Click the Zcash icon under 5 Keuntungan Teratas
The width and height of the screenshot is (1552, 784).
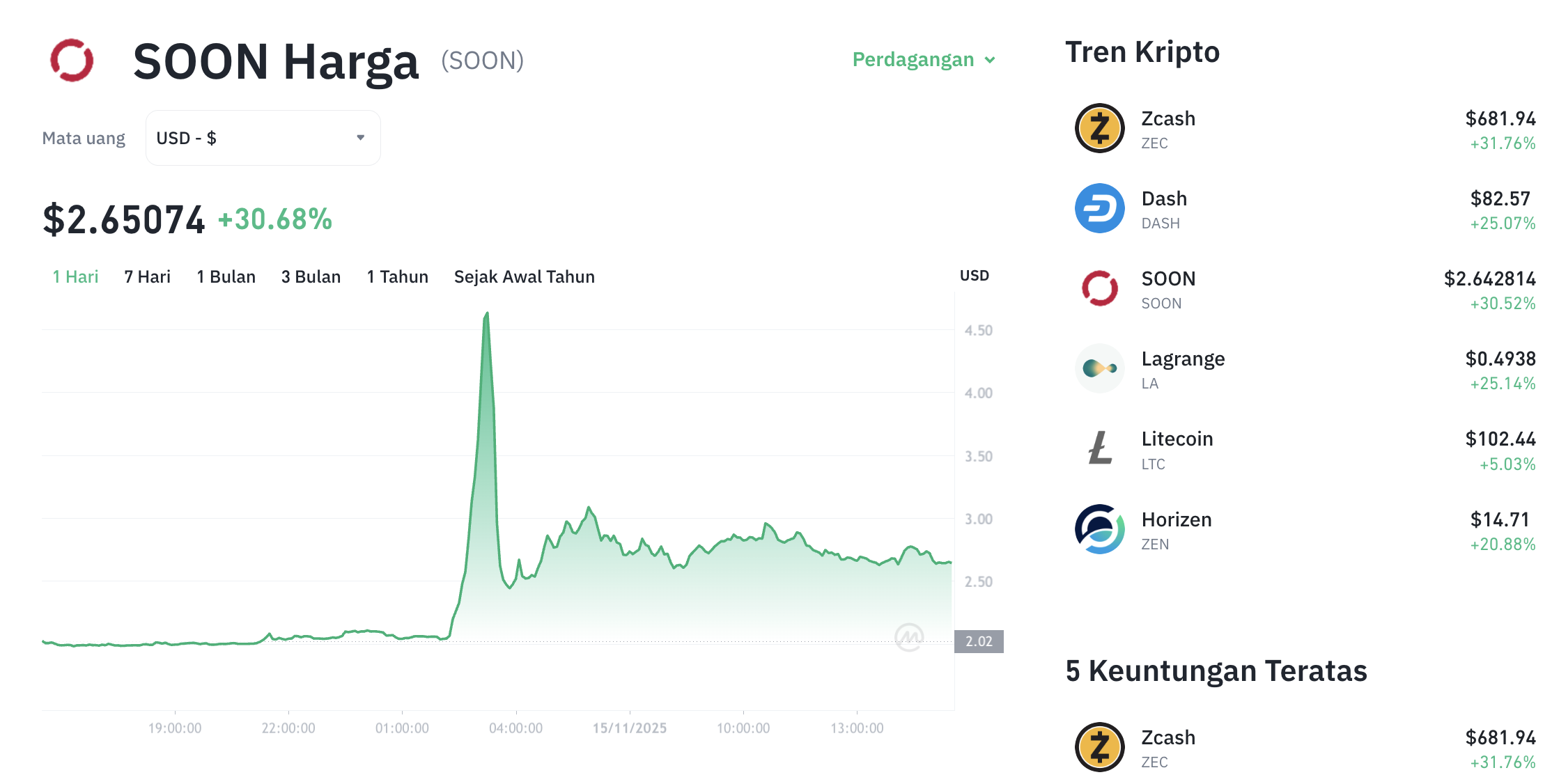(1099, 748)
